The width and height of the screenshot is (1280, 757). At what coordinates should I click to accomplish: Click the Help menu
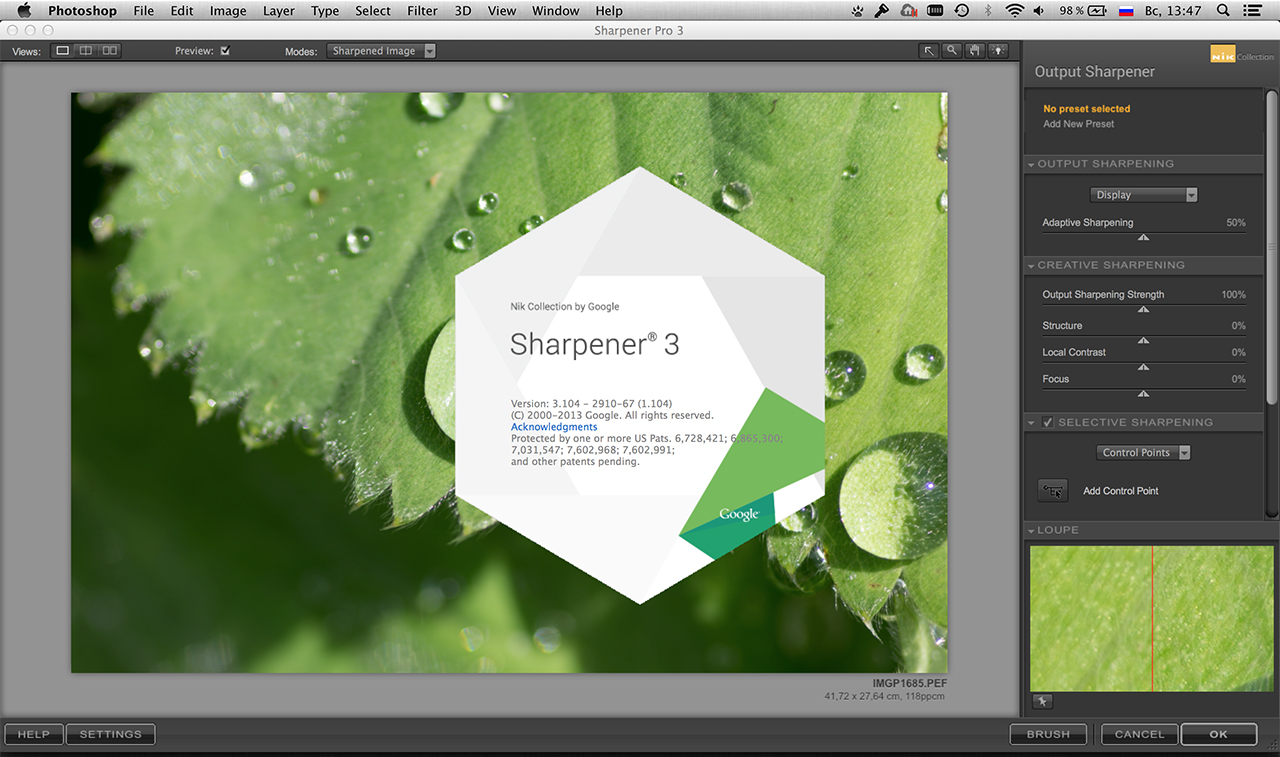point(609,11)
